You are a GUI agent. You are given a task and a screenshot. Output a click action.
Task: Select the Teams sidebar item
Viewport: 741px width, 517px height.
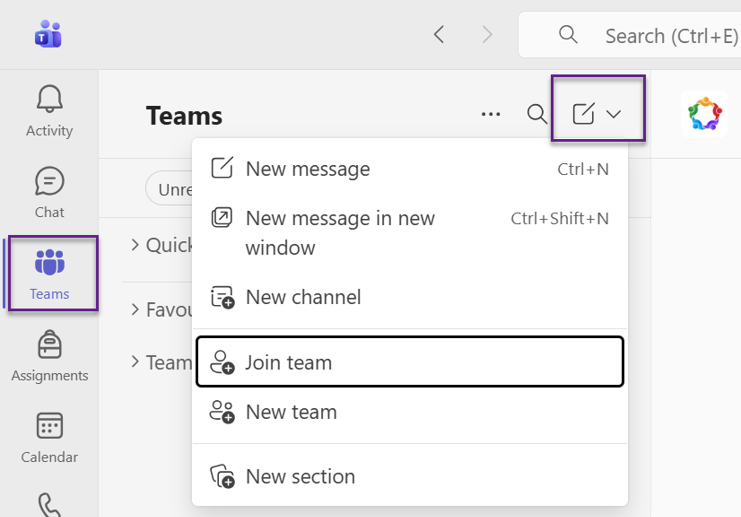coord(49,274)
